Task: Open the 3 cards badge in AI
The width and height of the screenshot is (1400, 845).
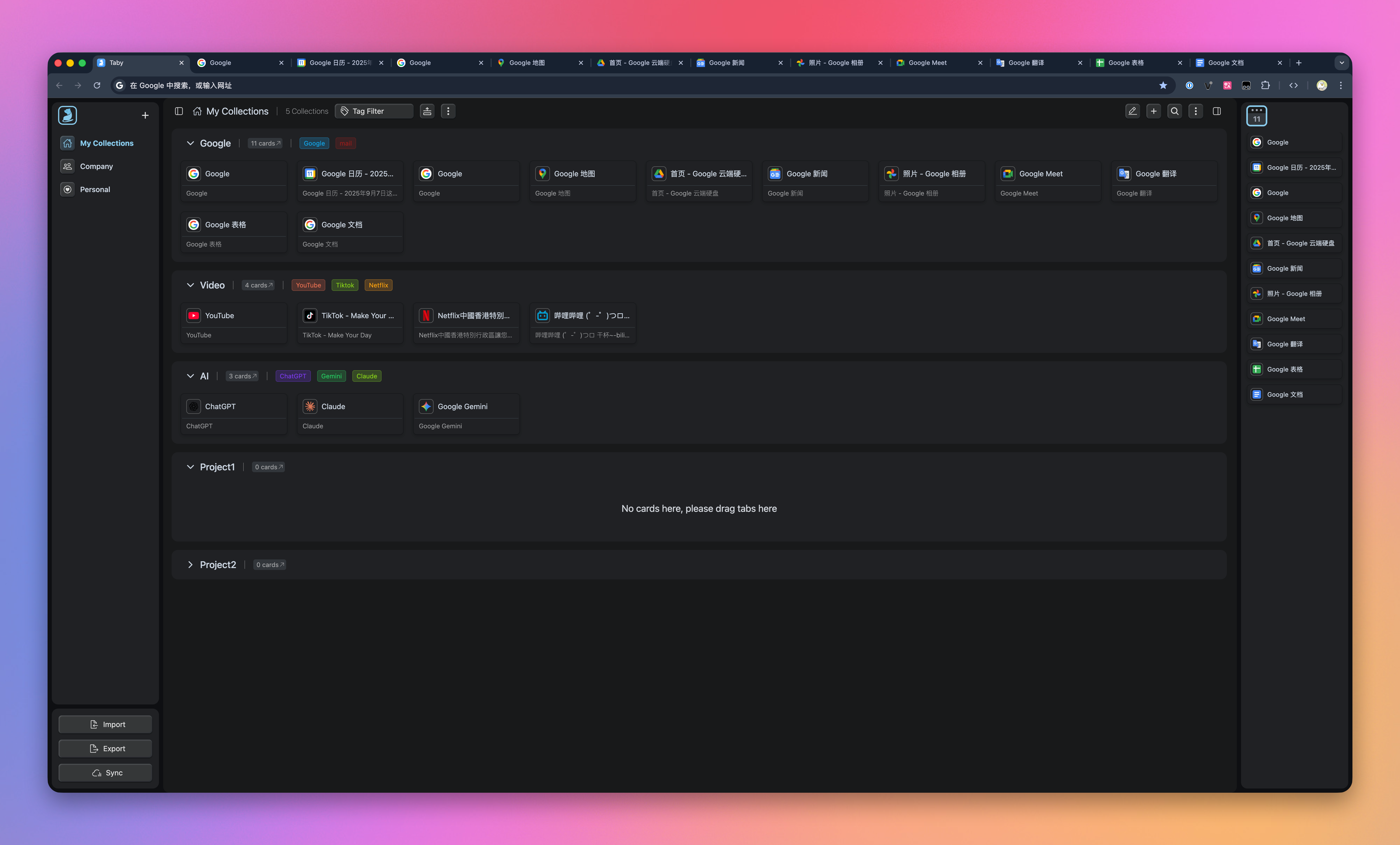Action: coord(243,376)
